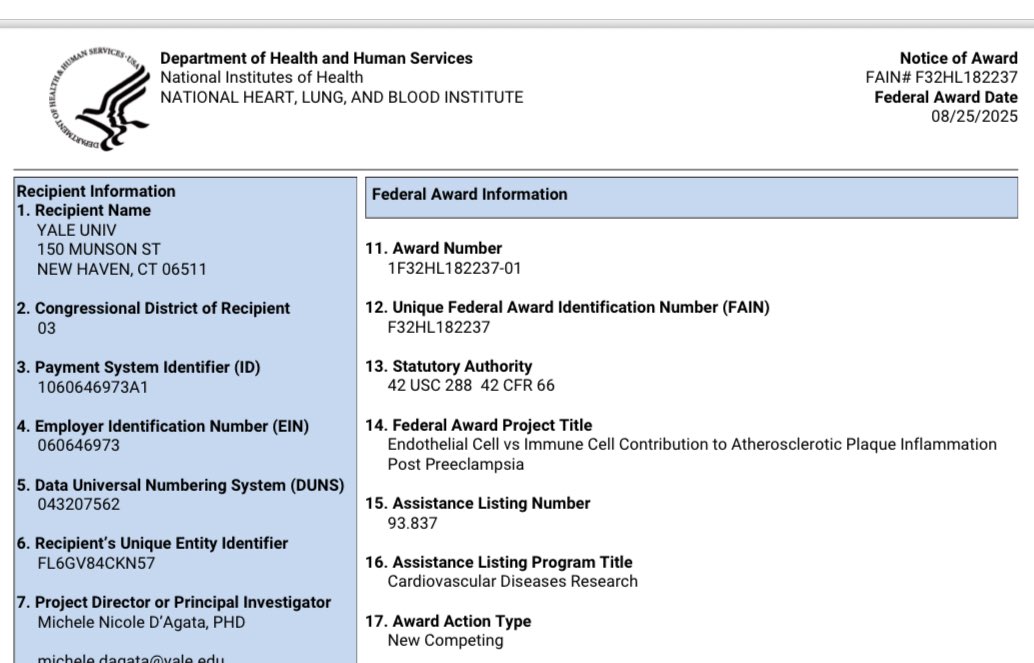Select entity identifier 'FL6GV84CKN57'

click(96, 563)
